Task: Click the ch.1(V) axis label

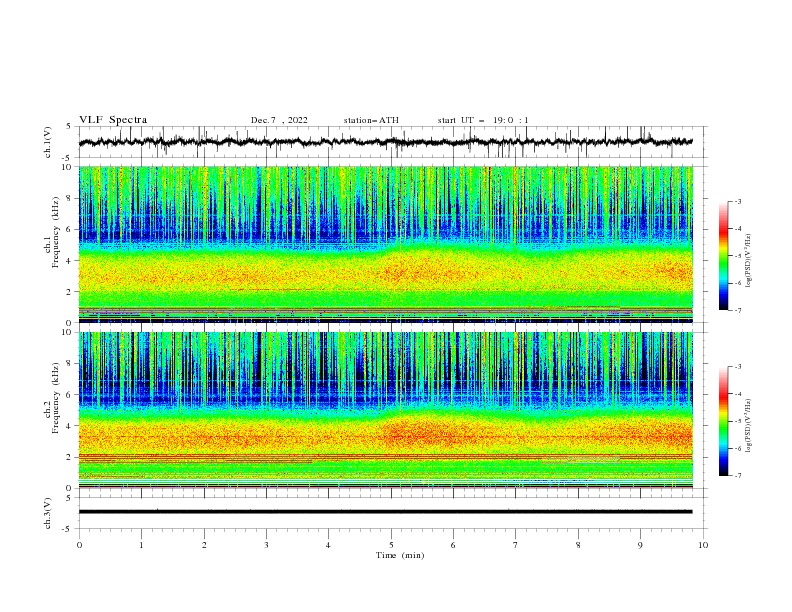Action: (x=48, y=142)
